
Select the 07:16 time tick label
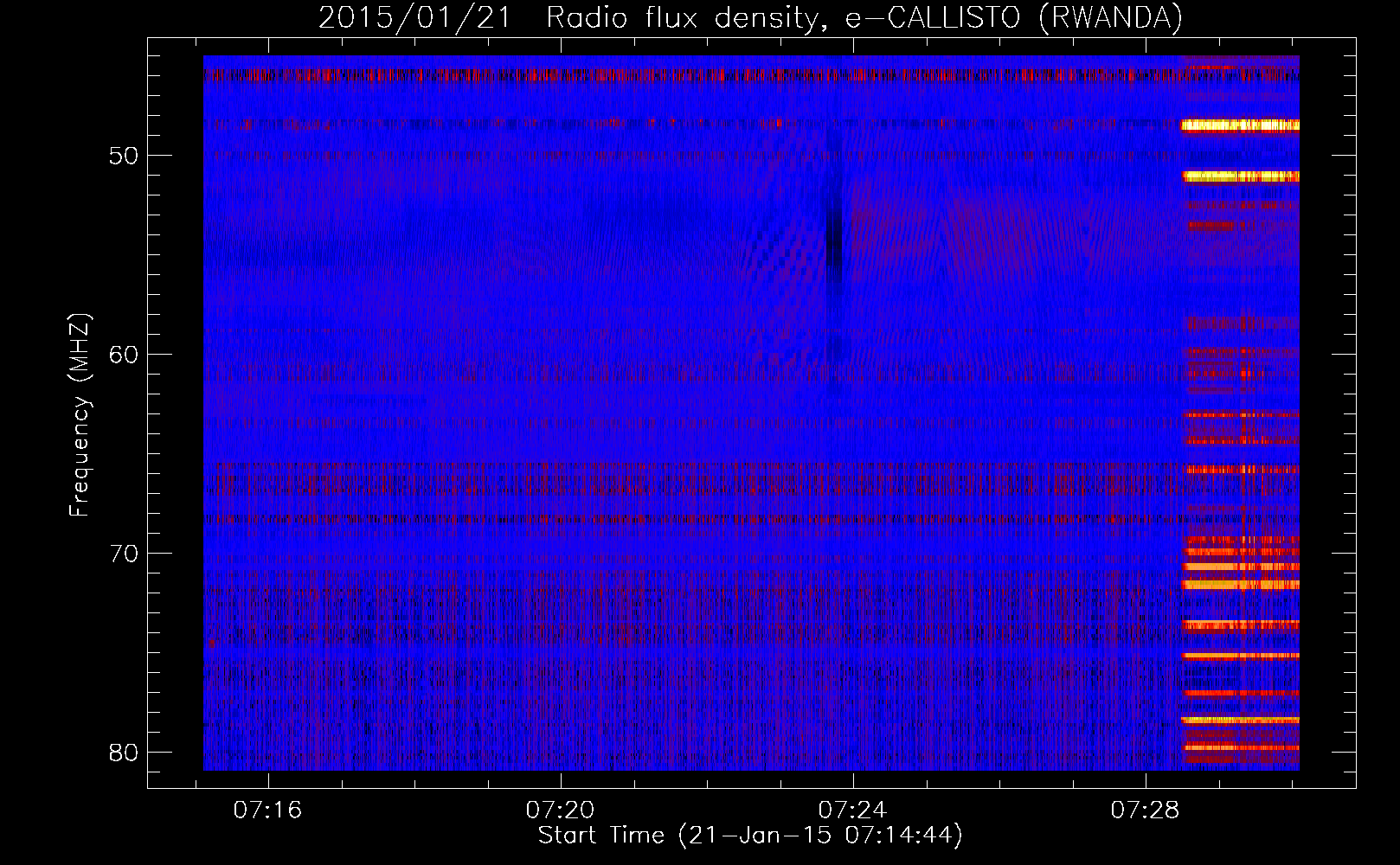pos(267,811)
